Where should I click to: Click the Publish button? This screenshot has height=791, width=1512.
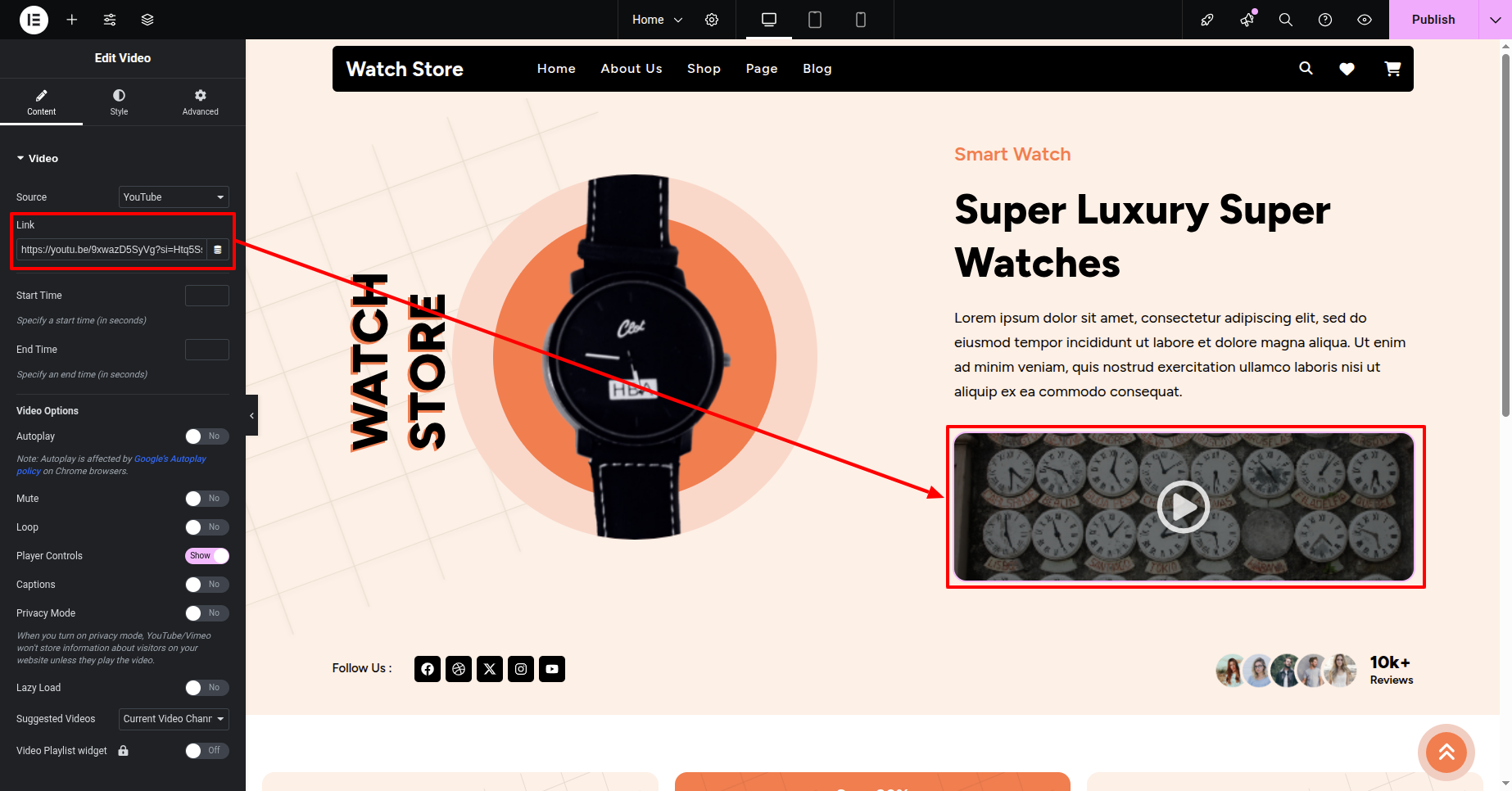pyautogui.click(x=1433, y=20)
